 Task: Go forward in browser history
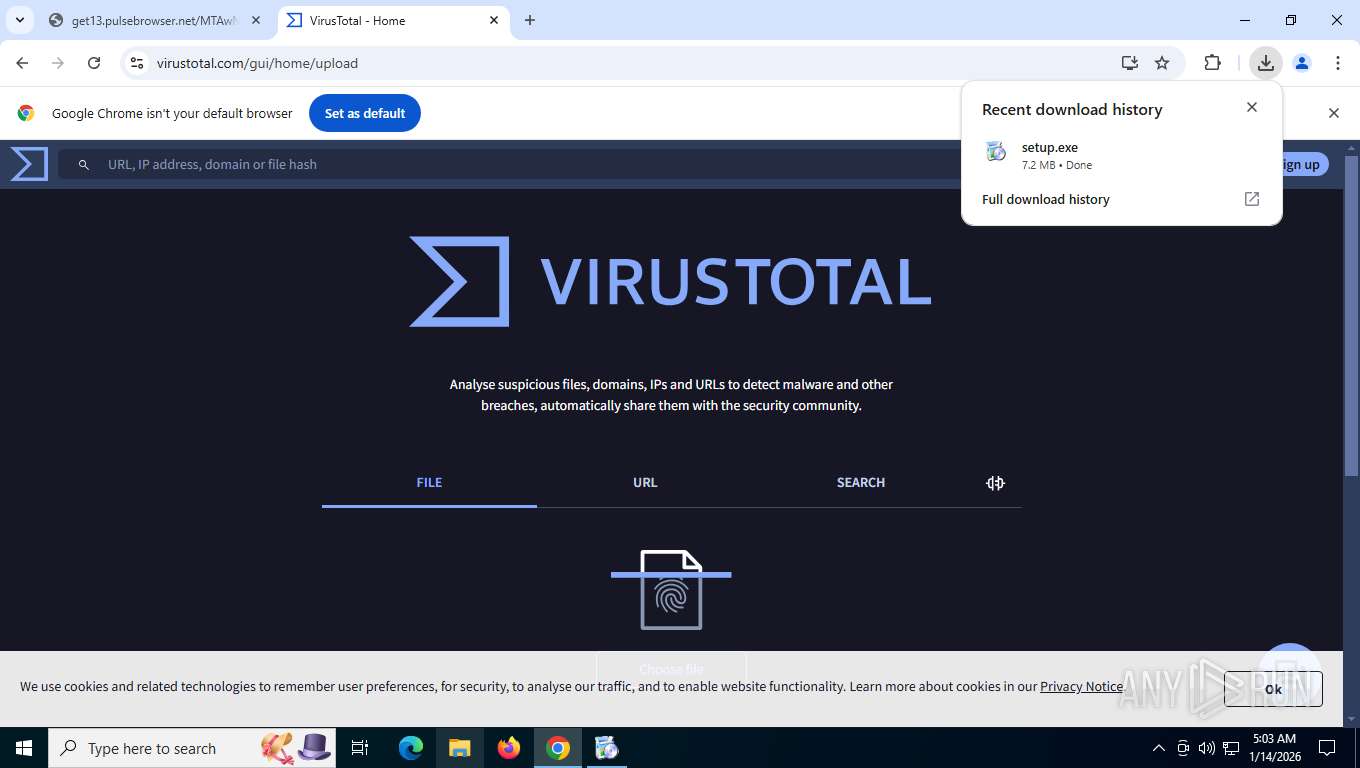[58, 63]
